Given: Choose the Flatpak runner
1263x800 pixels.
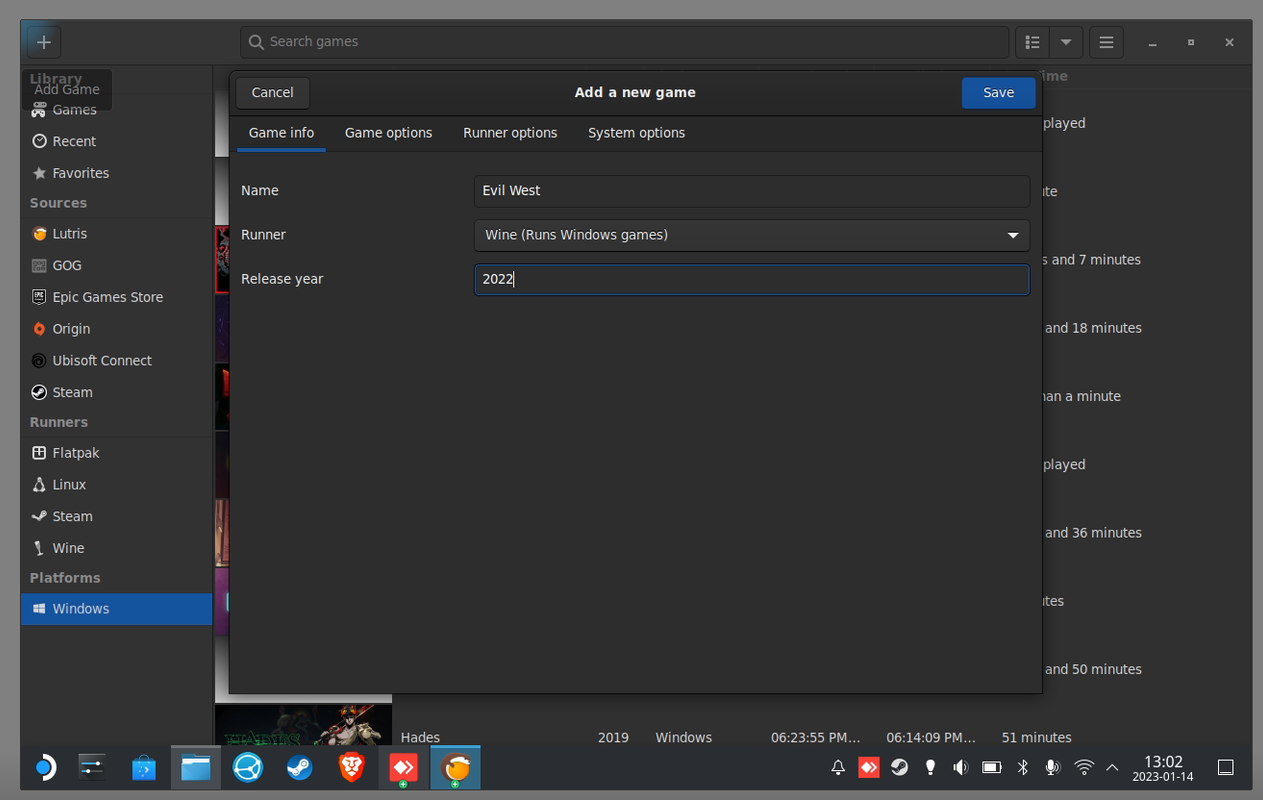Looking at the screenshot, I should (x=116, y=453).
